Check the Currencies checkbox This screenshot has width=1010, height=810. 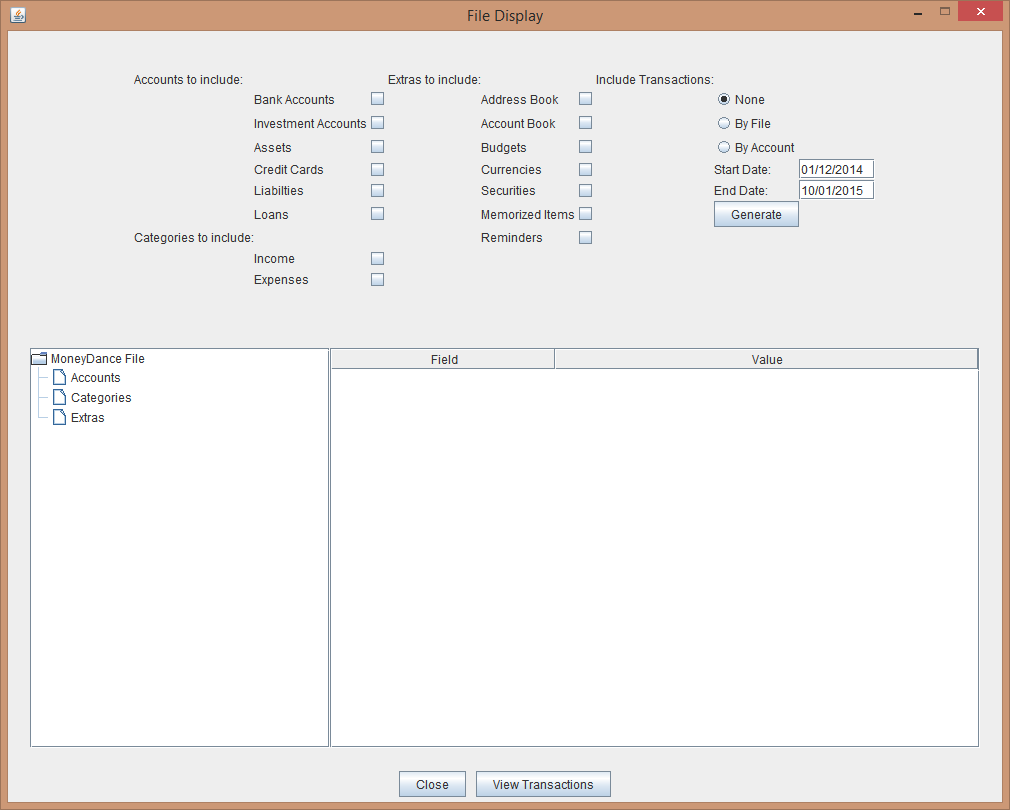(x=586, y=169)
